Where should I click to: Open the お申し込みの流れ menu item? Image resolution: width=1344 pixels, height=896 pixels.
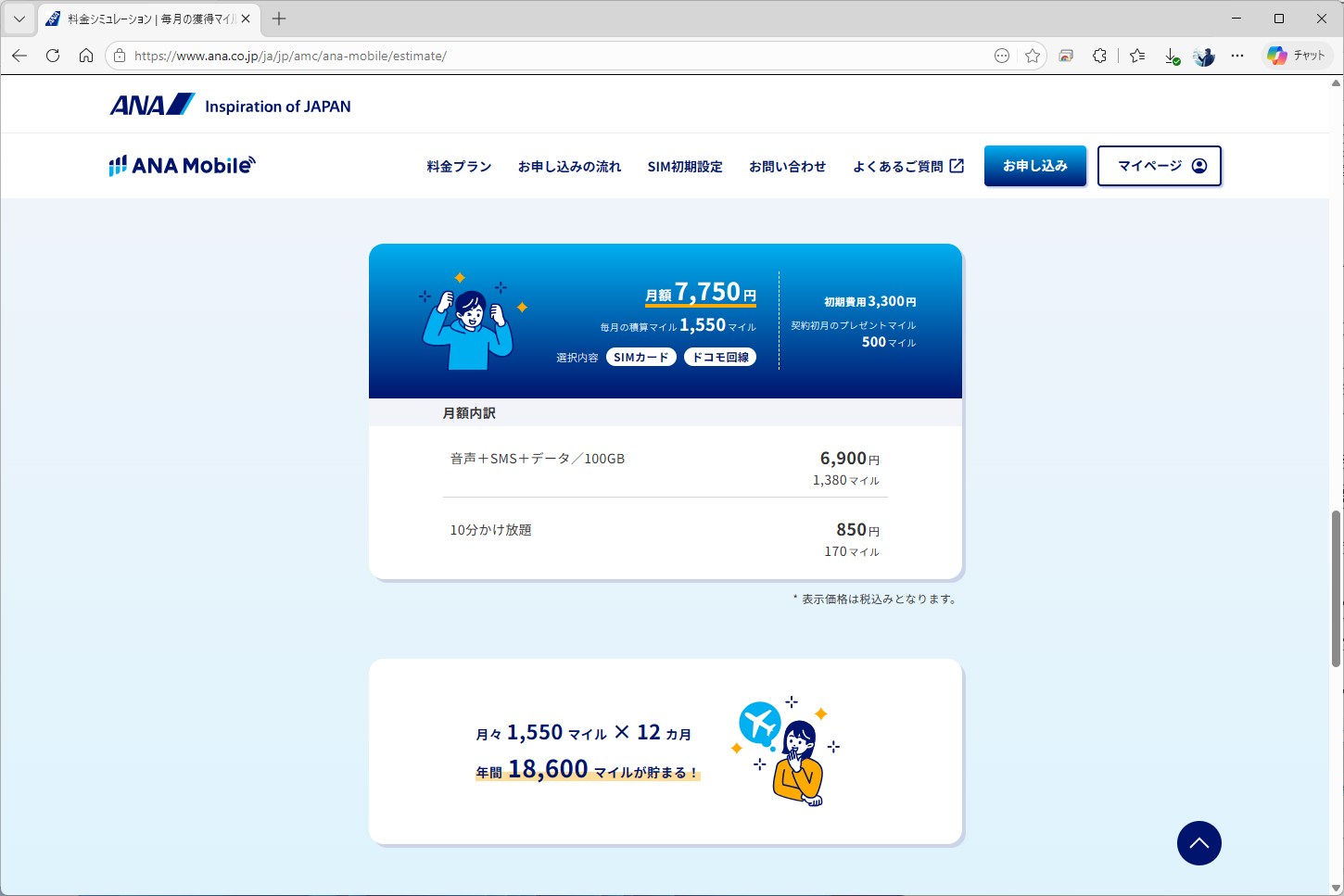coord(569,167)
